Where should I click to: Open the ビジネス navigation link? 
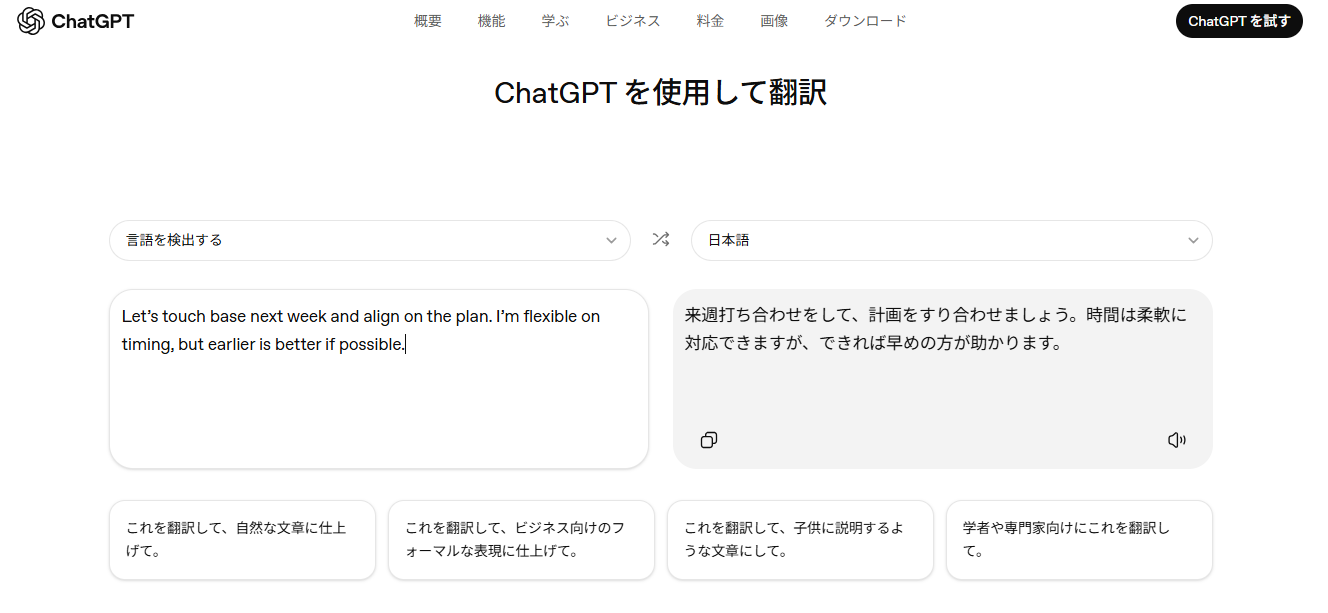[632, 21]
